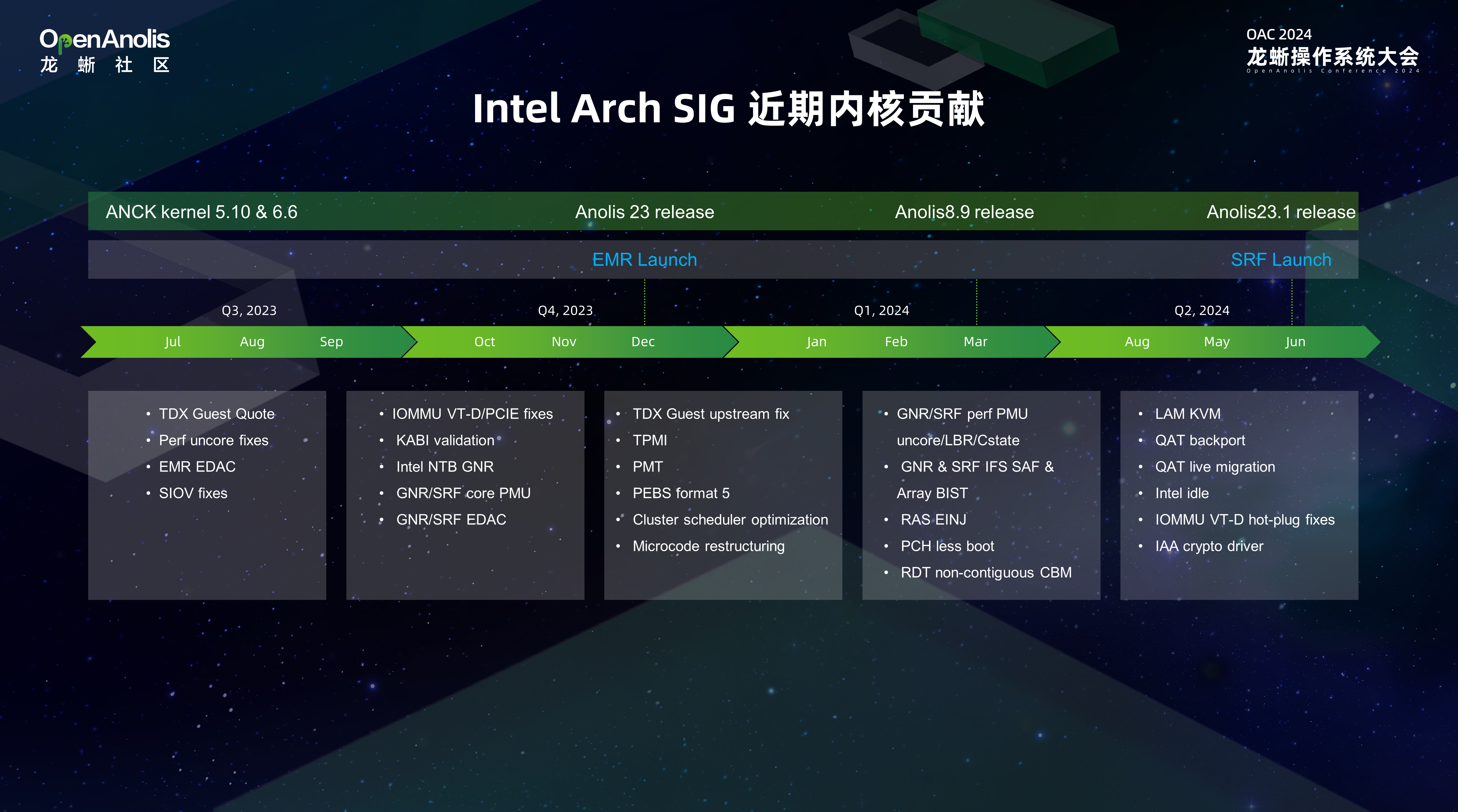The width and height of the screenshot is (1458, 812).
Task: Select 'IOMMU VT-D hot-plug fixes' bullet
Action: click(1245, 520)
